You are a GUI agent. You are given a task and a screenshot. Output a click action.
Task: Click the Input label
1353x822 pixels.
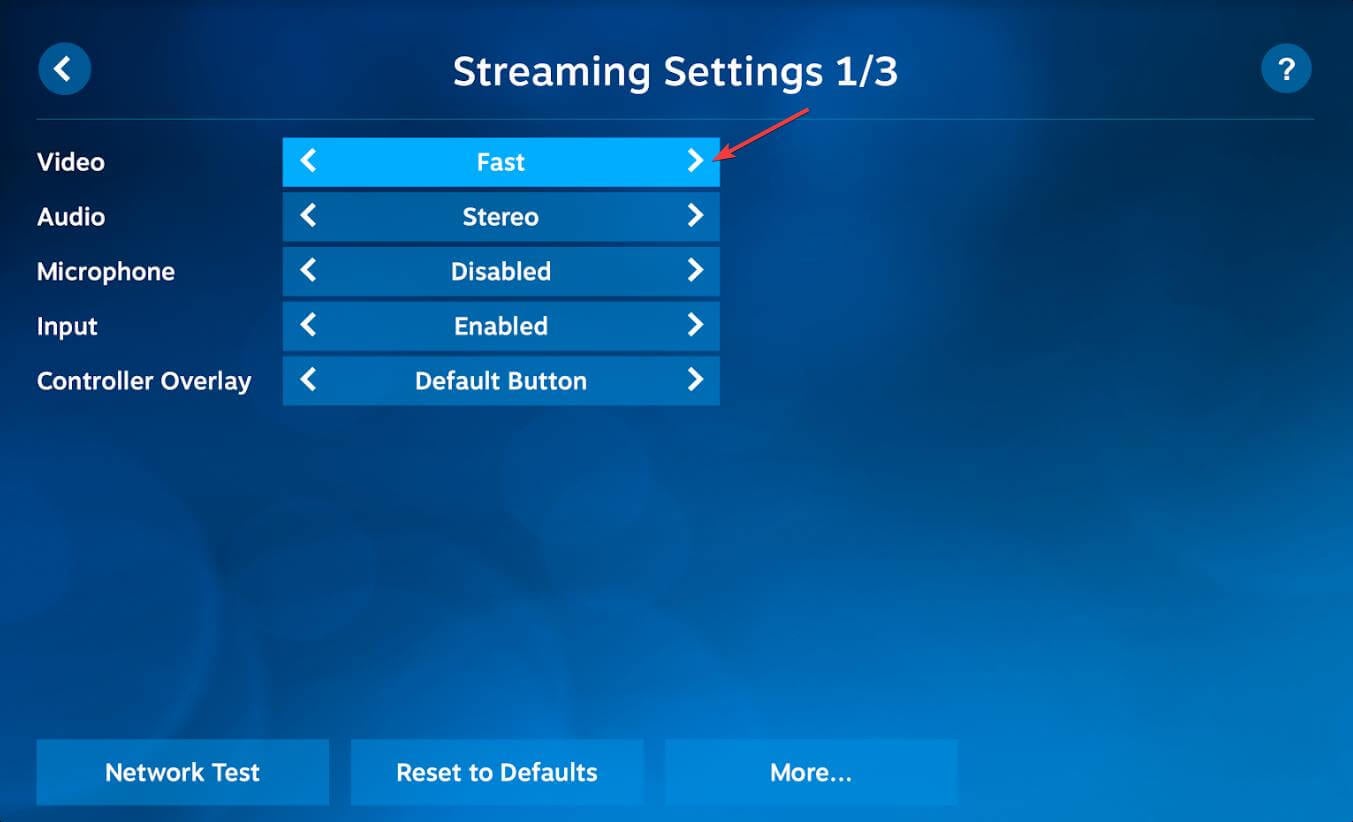[68, 327]
